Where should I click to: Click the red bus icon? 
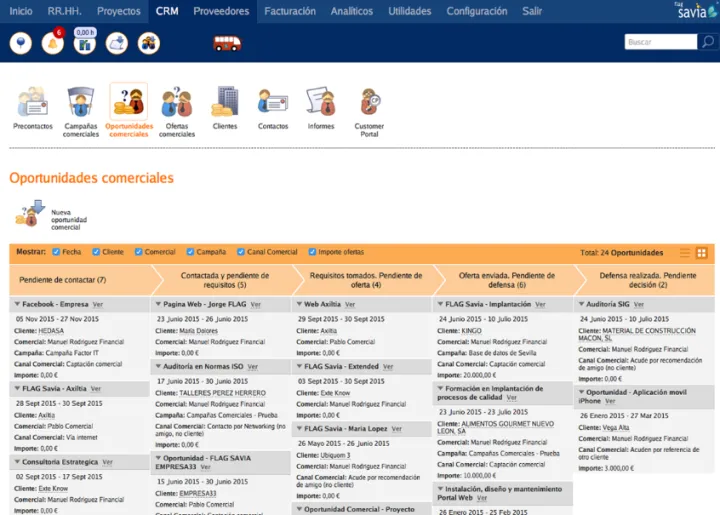pos(227,43)
